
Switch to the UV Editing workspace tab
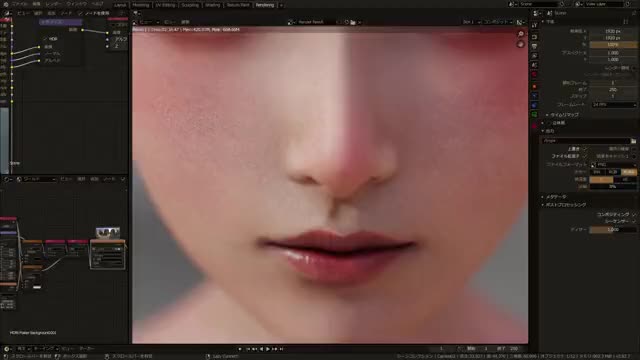165,5
